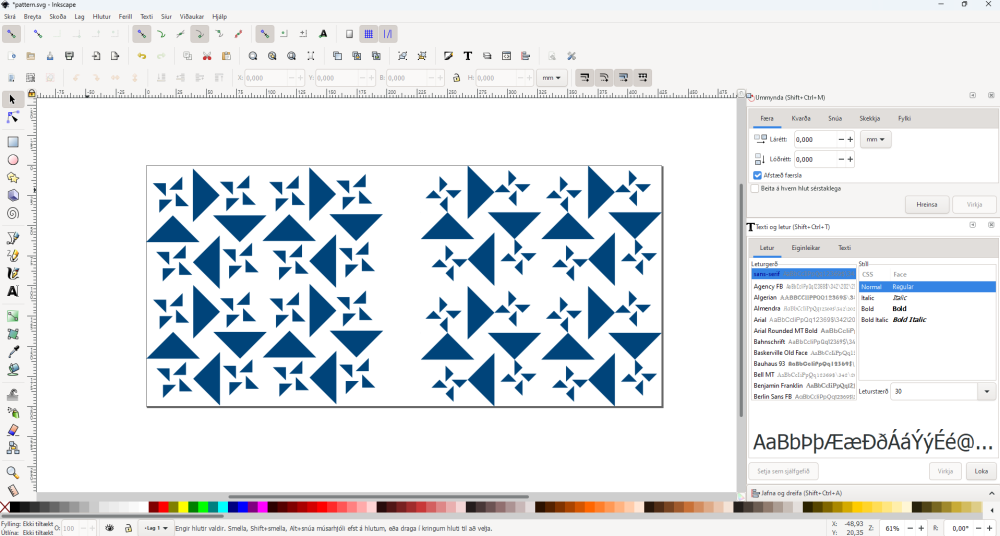Click the Paste clipboard icon
The height and width of the screenshot is (536, 1000).
[x=226, y=56]
